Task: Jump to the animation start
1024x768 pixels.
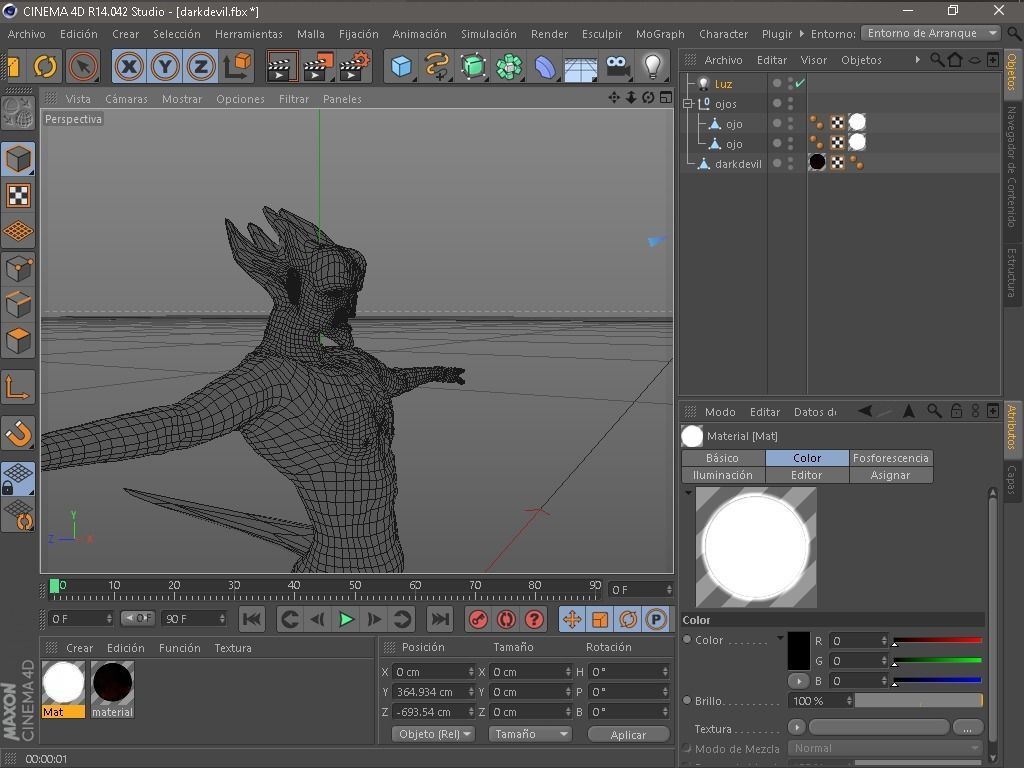Action: click(x=252, y=619)
